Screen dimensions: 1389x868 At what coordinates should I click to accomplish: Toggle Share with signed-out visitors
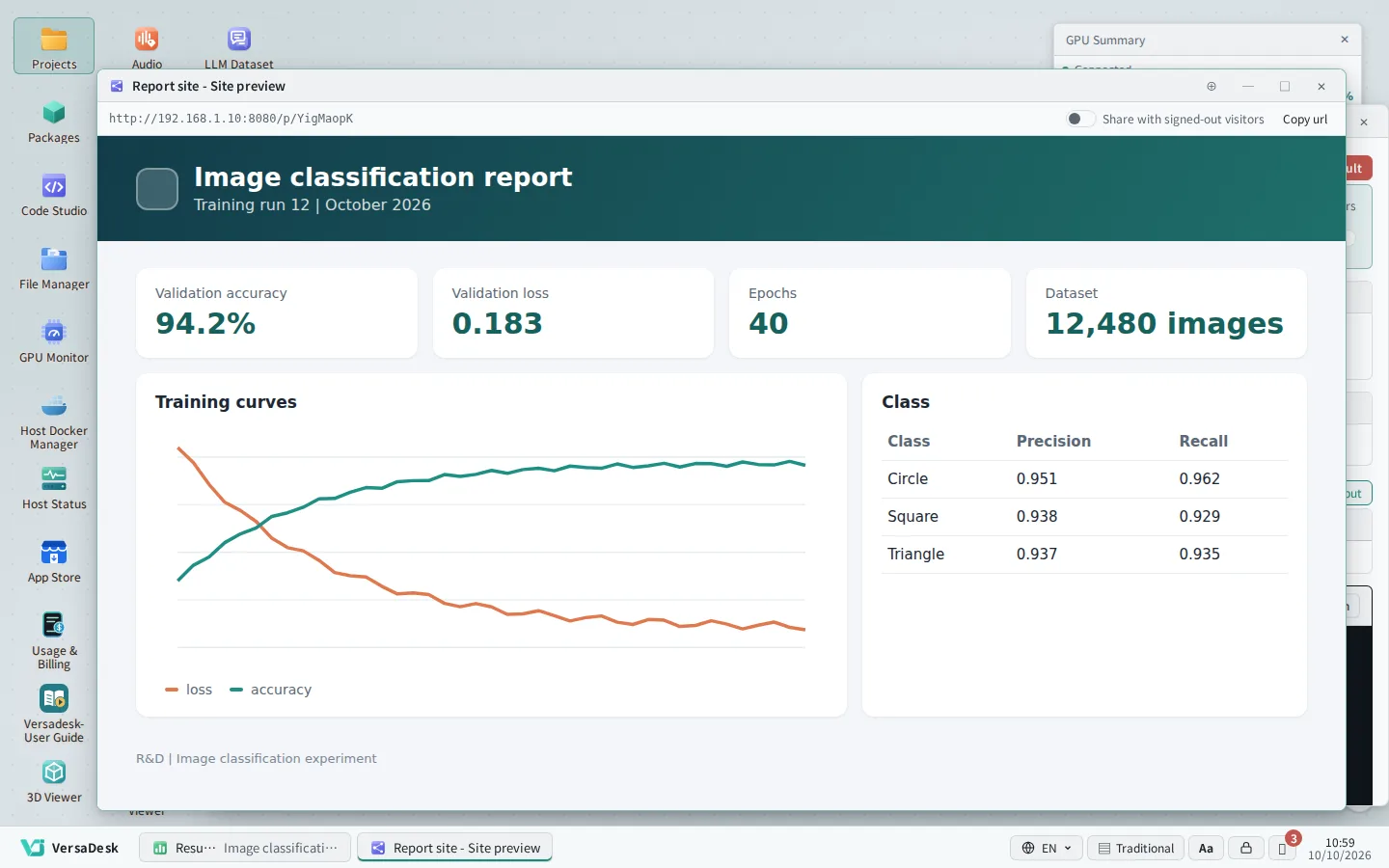pyautogui.click(x=1080, y=119)
